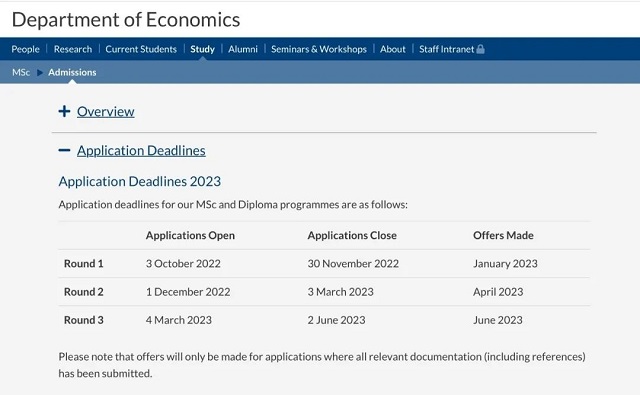Click the 3 March 2023 cell
This screenshot has width=640, height=395.
340,292
